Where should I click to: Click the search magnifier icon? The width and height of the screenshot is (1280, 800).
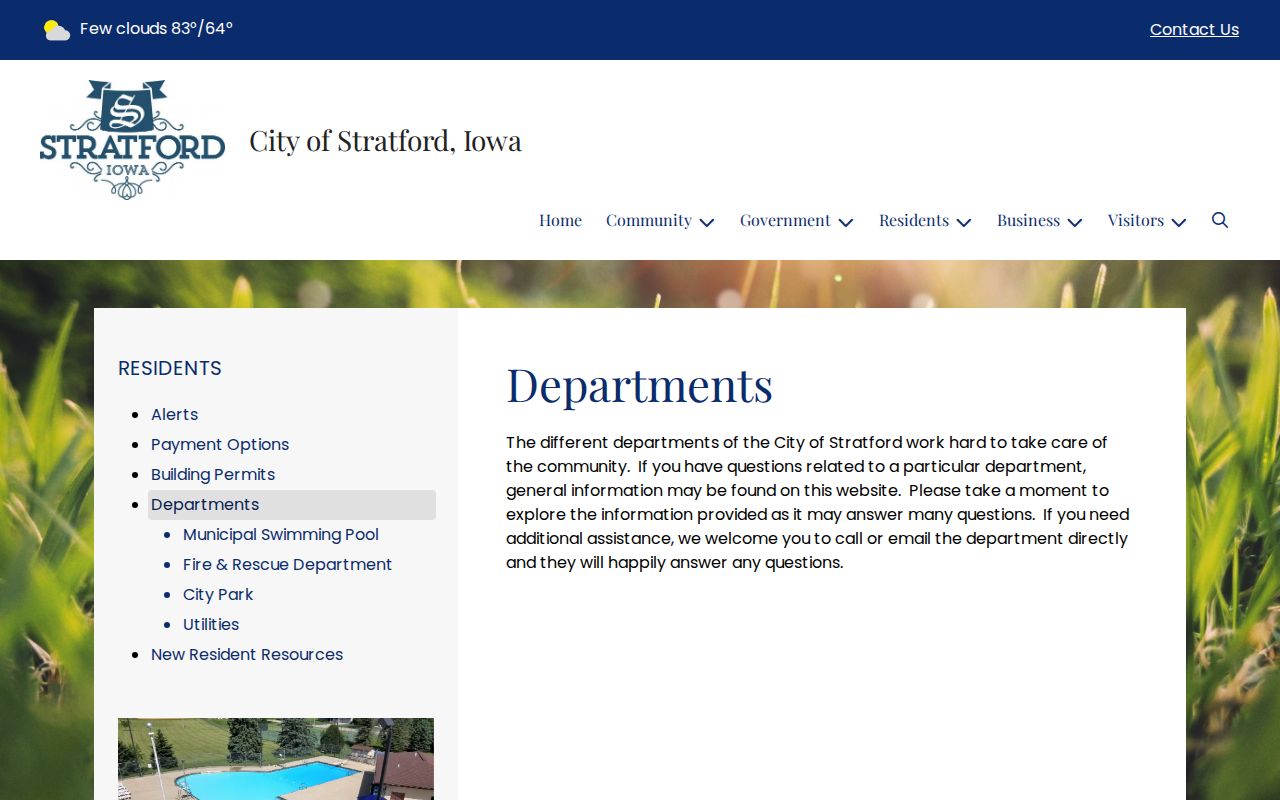[x=1220, y=220]
